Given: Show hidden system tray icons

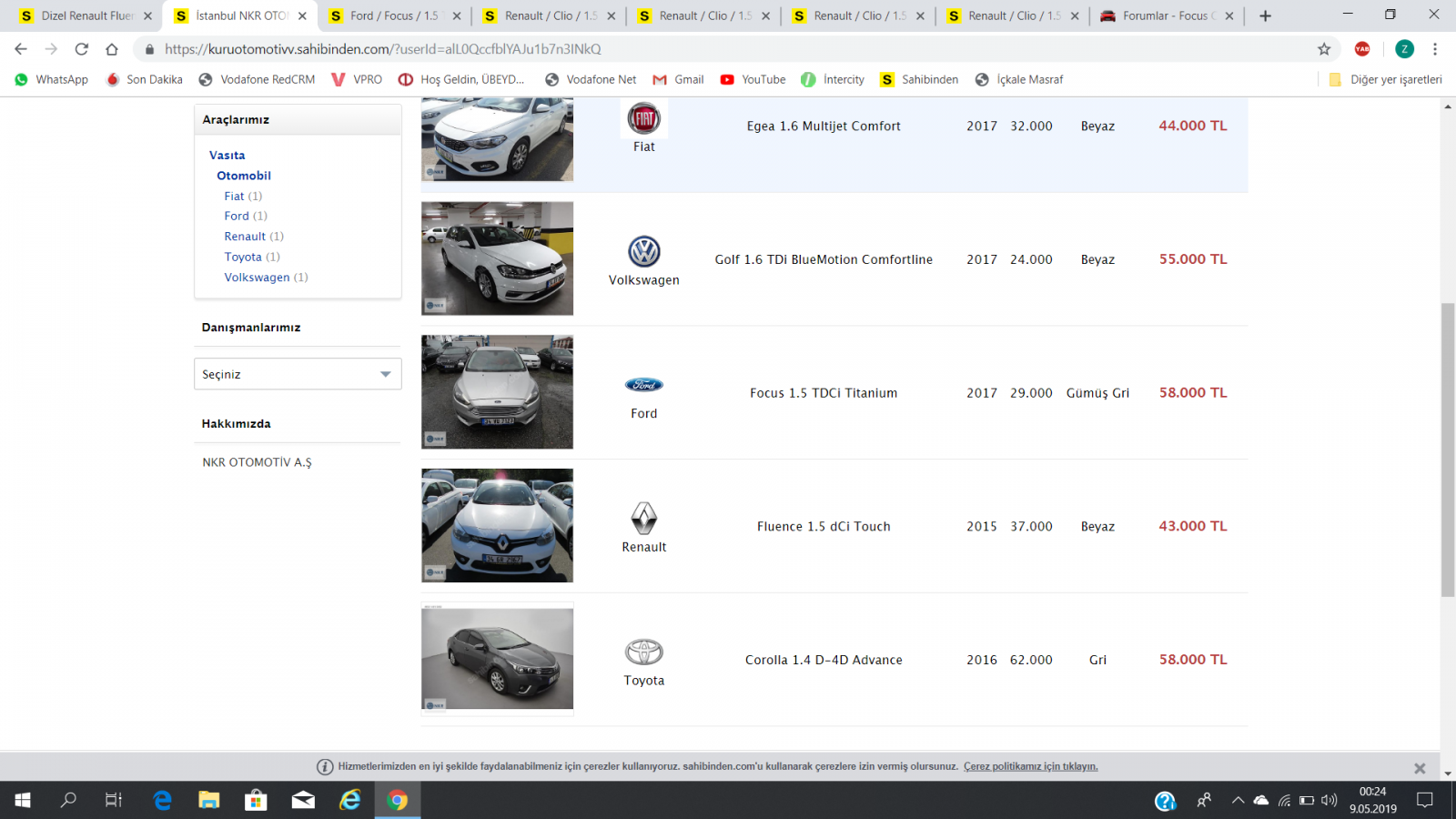Looking at the screenshot, I should pyautogui.click(x=1238, y=800).
